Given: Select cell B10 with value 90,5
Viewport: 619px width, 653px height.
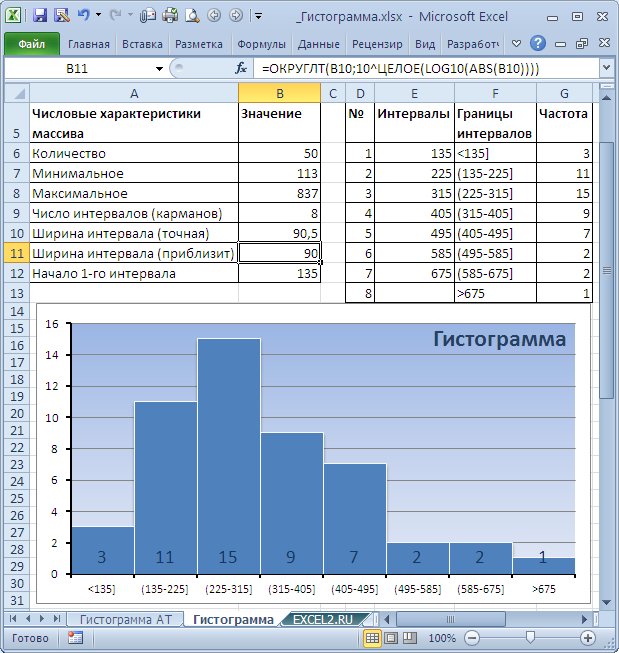Looking at the screenshot, I should pos(279,233).
